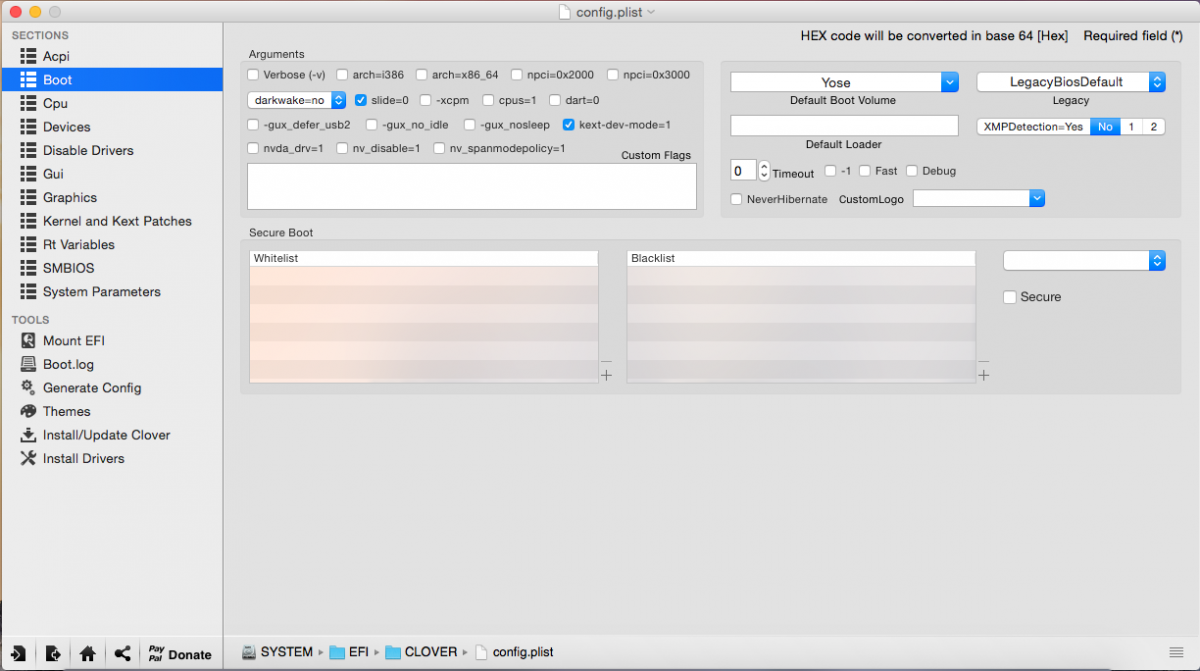The width and height of the screenshot is (1200, 671).
Task: Click into the Custom Flags text field
Action: pos(471,186)
